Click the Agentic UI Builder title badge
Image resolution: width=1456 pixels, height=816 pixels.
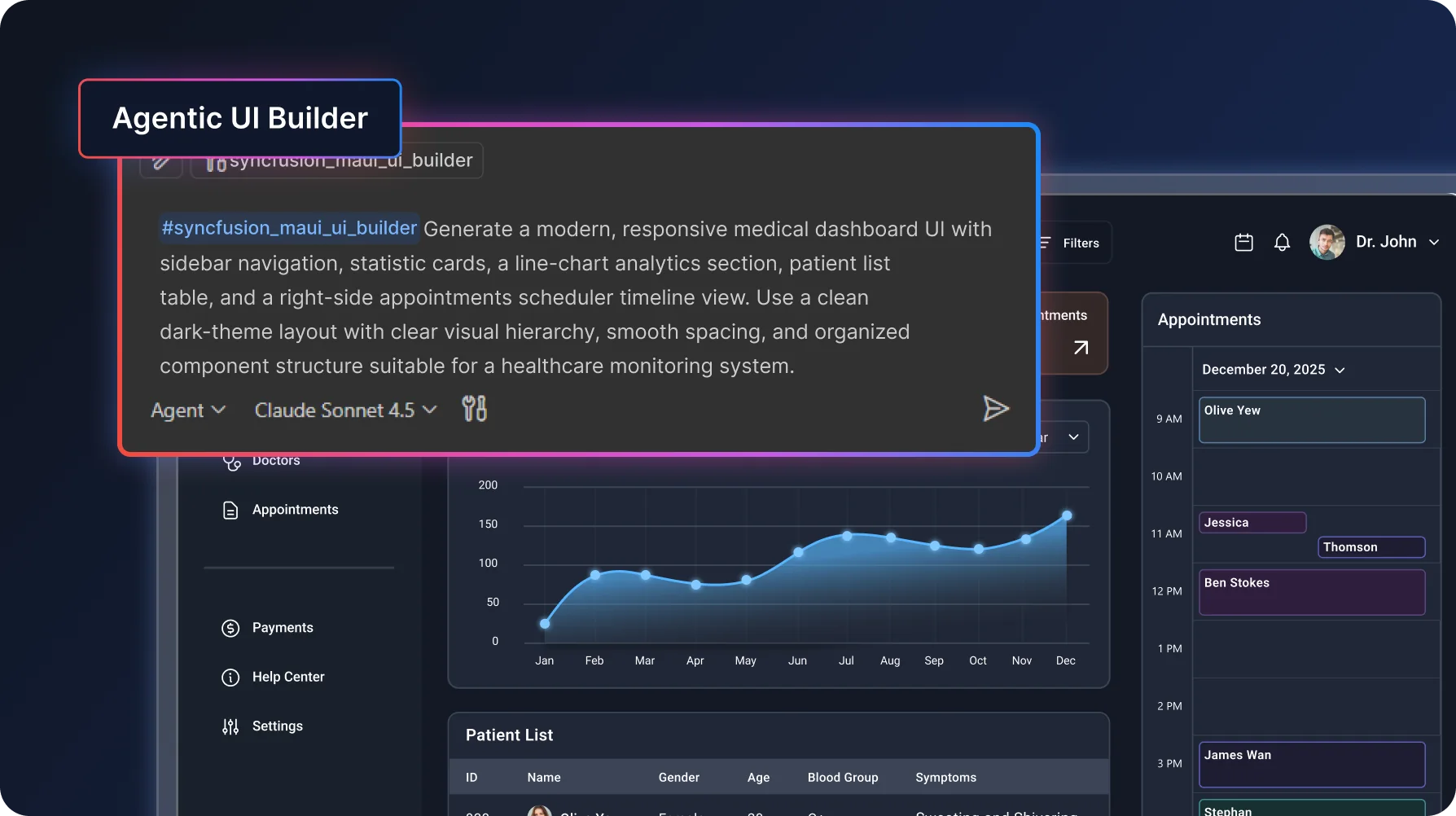[240, 118]
